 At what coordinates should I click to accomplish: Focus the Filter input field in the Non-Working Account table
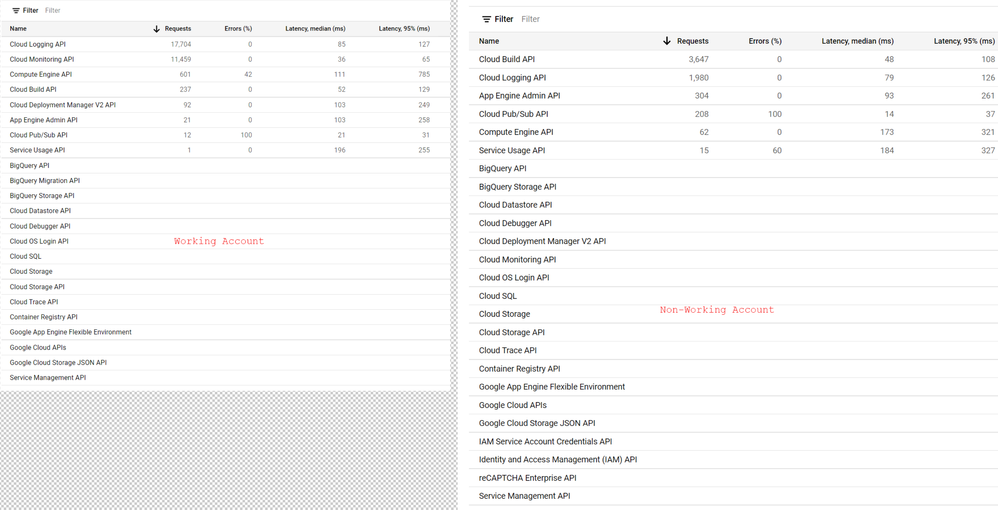[531, 19]
